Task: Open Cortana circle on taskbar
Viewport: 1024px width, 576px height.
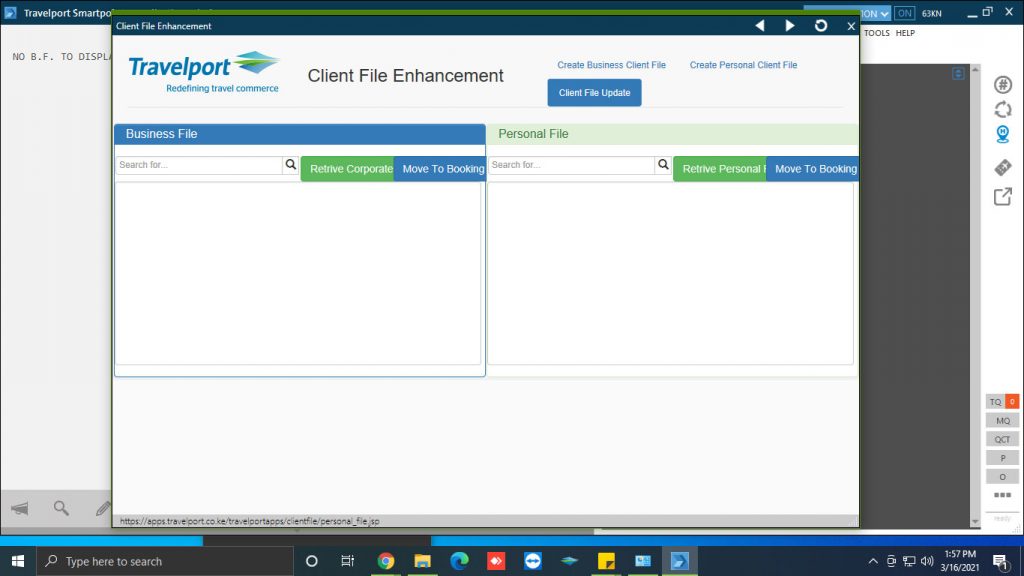Action: [x=312, y=561]
